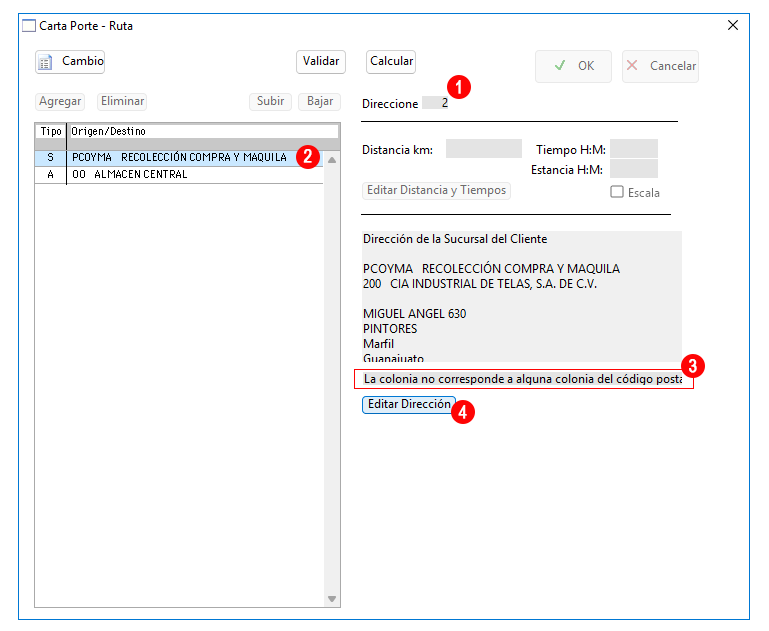769x631 pixels.
Task: Click the A type cell in second row
Action: tap(51, 175)
